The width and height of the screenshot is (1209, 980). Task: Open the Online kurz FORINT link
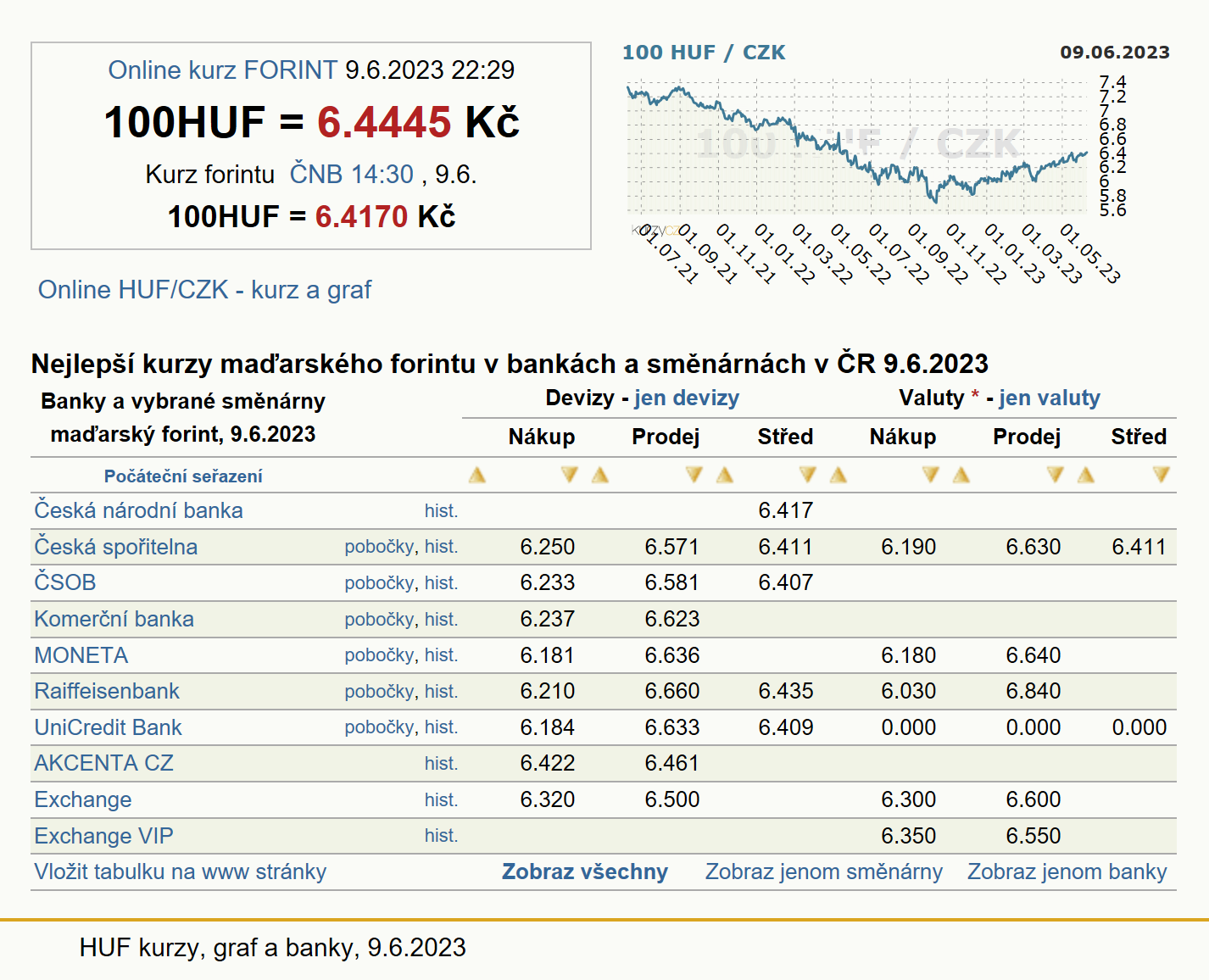click(222, 70)
